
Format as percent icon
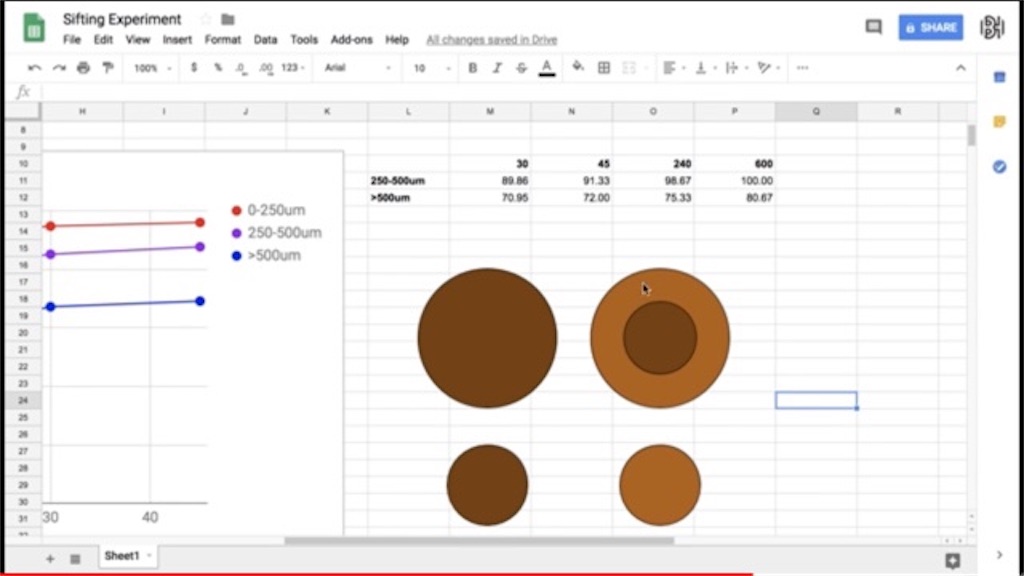point(217,68)
